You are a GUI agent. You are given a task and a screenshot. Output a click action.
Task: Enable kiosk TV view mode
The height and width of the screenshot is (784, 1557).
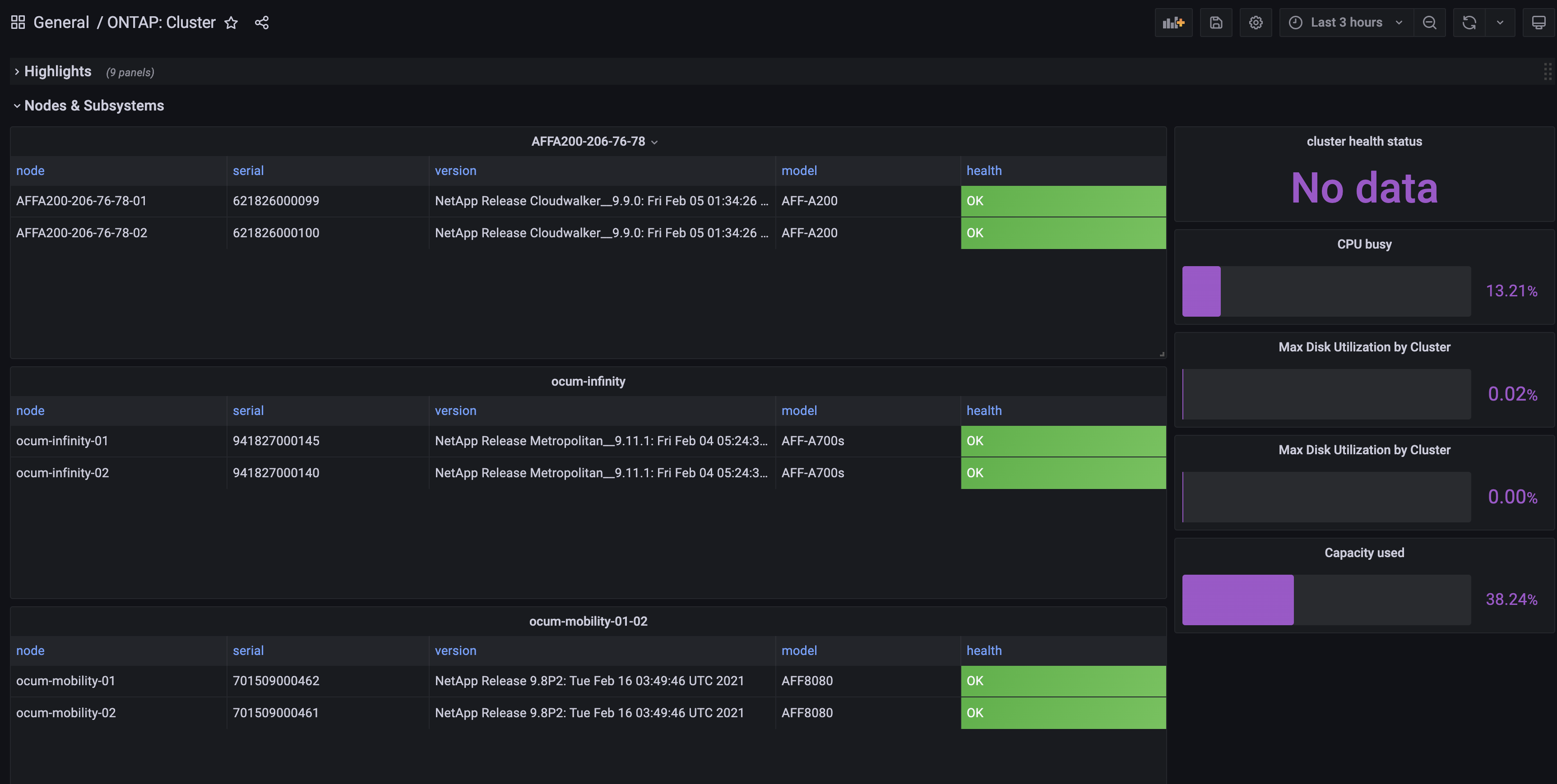1539,23
